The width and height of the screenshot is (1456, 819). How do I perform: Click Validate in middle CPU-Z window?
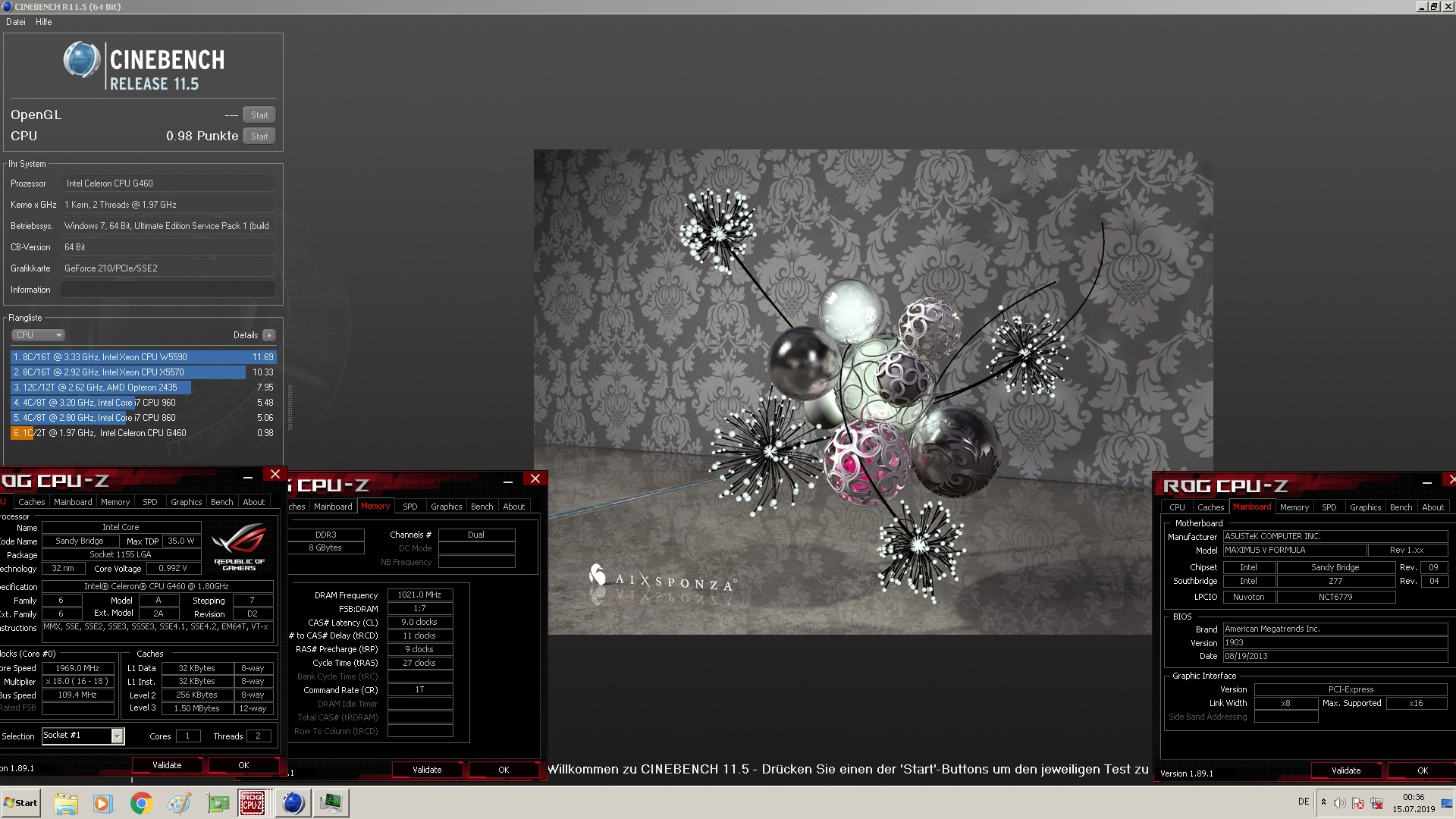click(x=427, y=770)
